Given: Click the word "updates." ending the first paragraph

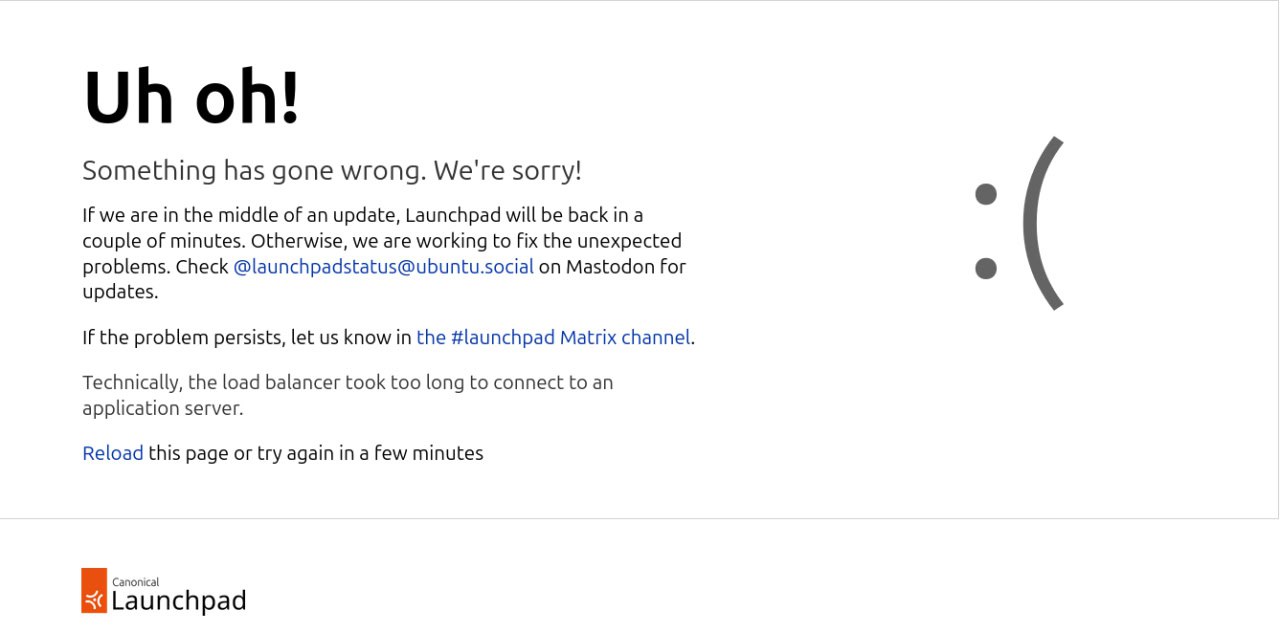Looking at the screenshot, I should coord(120,292).
